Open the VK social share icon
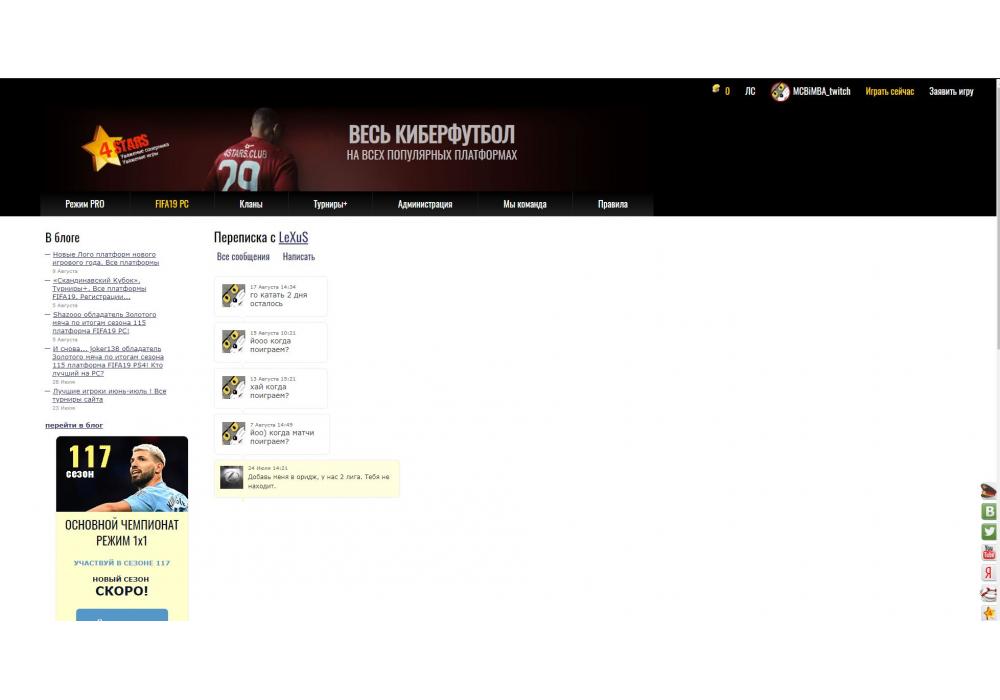 (x=989, y=511)
